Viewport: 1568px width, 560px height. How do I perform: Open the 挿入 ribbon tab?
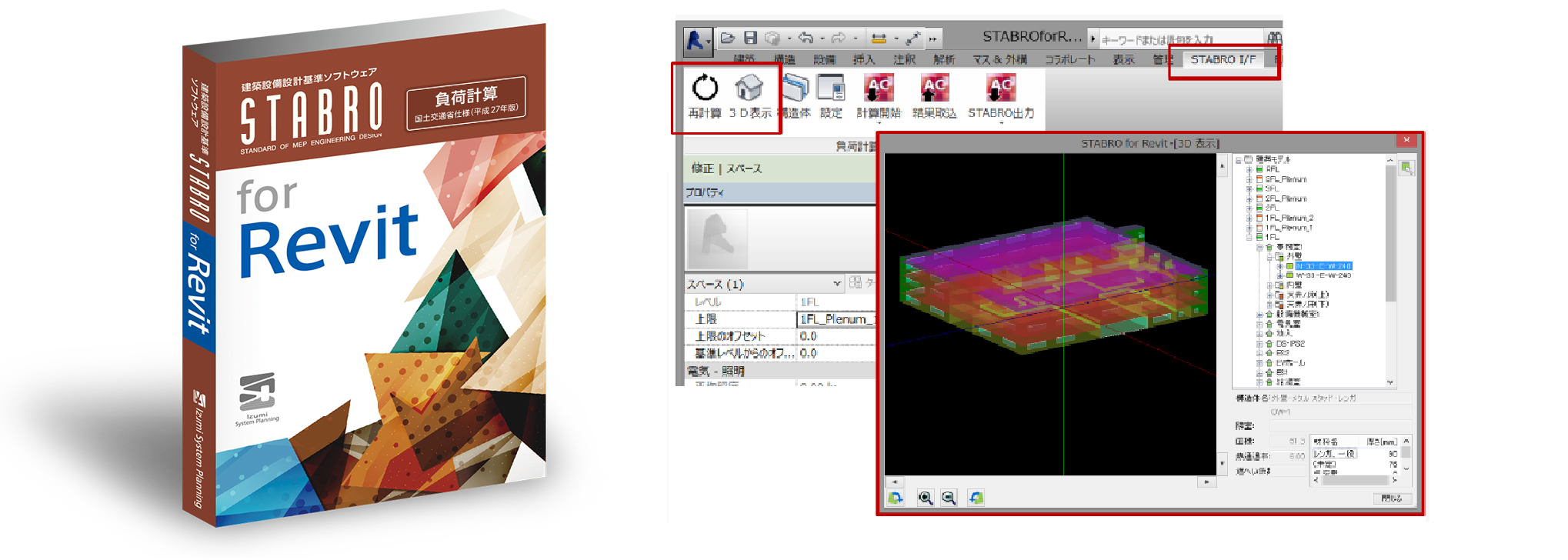[863, 59]
